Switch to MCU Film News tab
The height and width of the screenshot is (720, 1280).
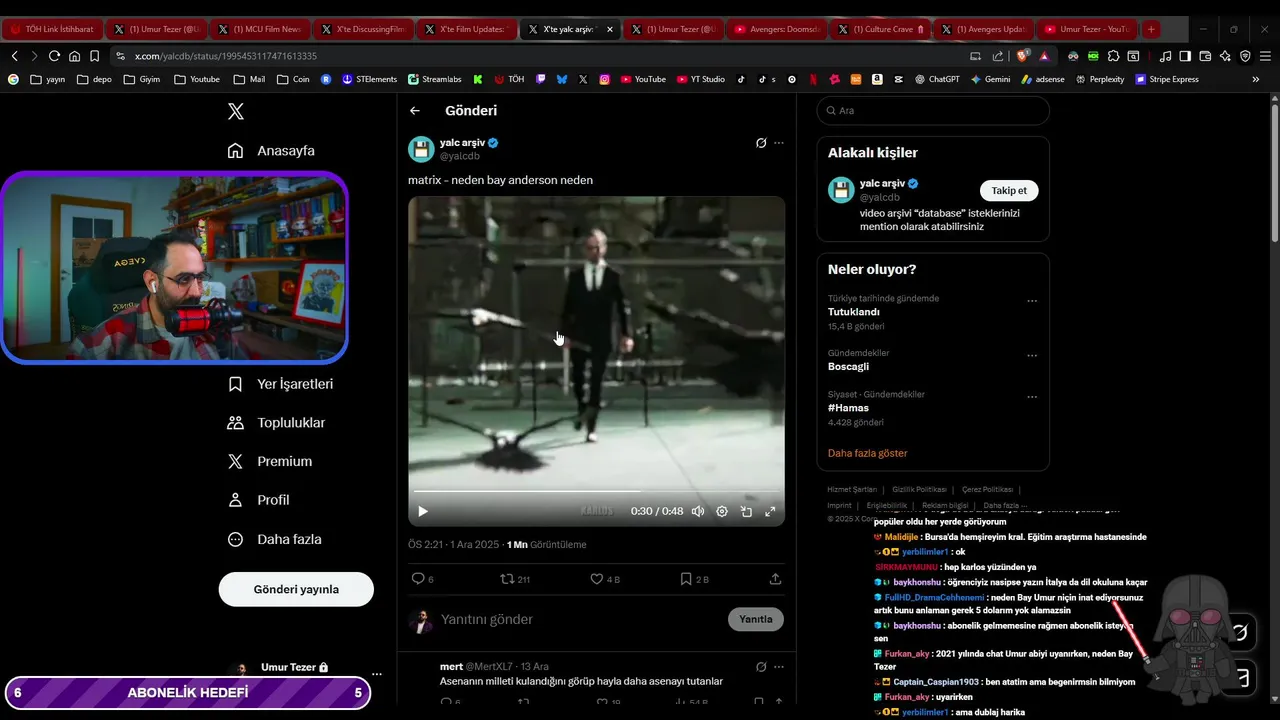tap(258, 30)
